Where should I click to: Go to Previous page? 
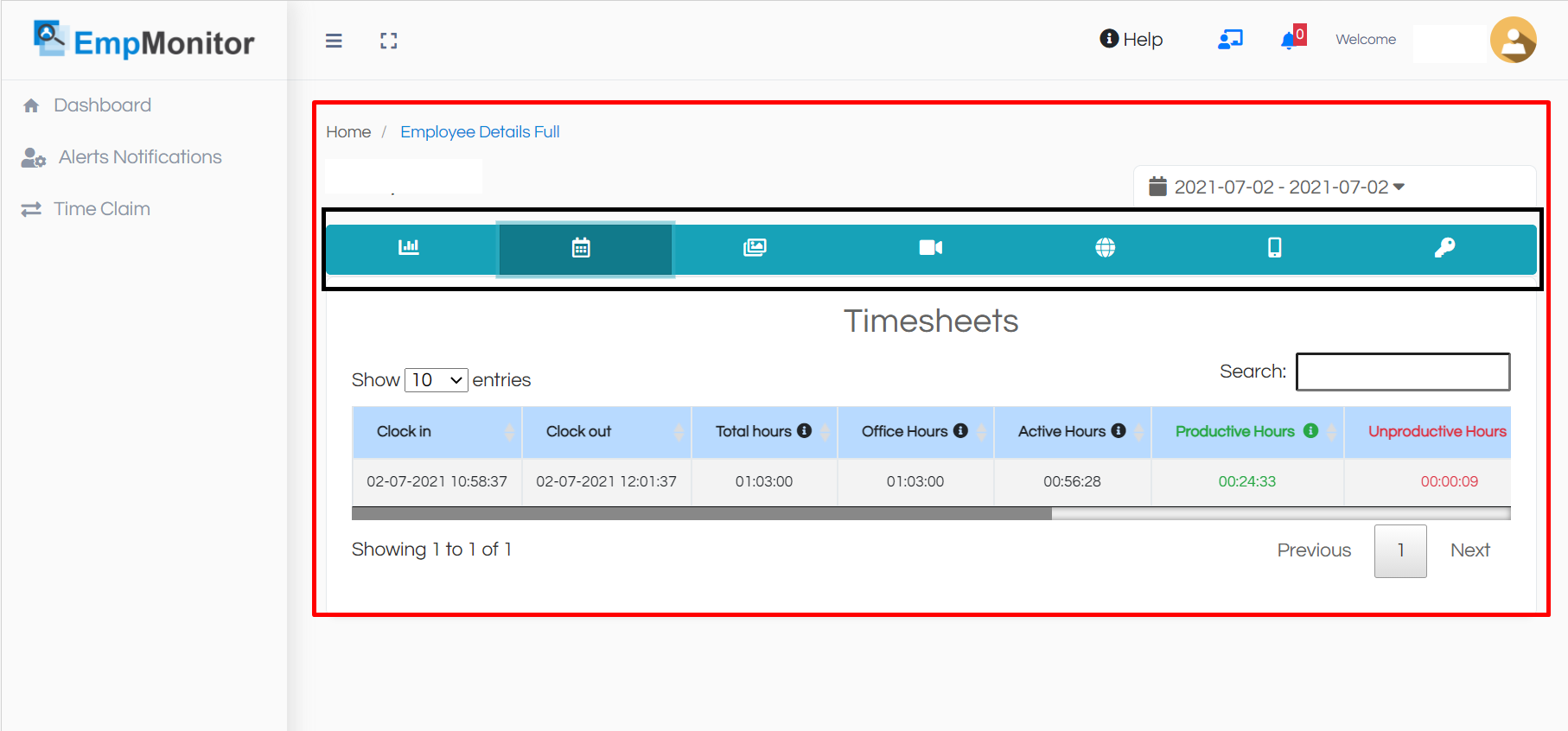pyautogui.click(x=1314, y=550)
